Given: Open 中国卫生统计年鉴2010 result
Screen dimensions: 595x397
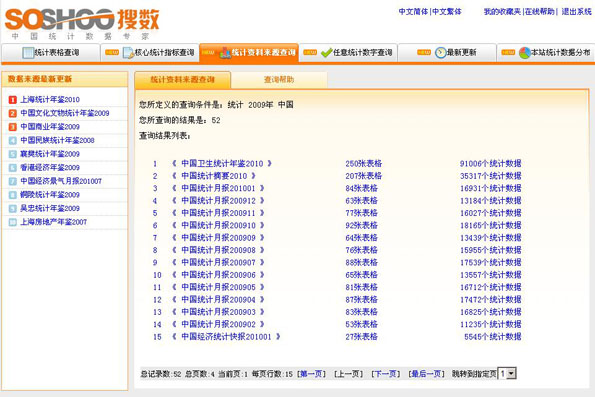Looking at the screenshot, I should pyautogui.click(x=222, y=164).
